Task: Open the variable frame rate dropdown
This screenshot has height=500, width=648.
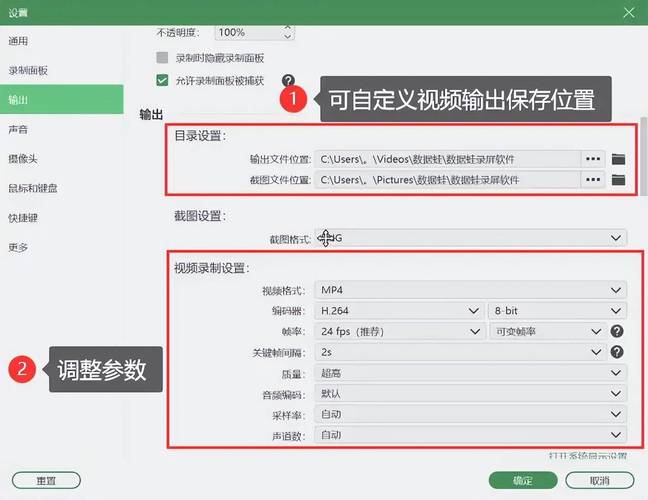Action: tap(548, 331)
